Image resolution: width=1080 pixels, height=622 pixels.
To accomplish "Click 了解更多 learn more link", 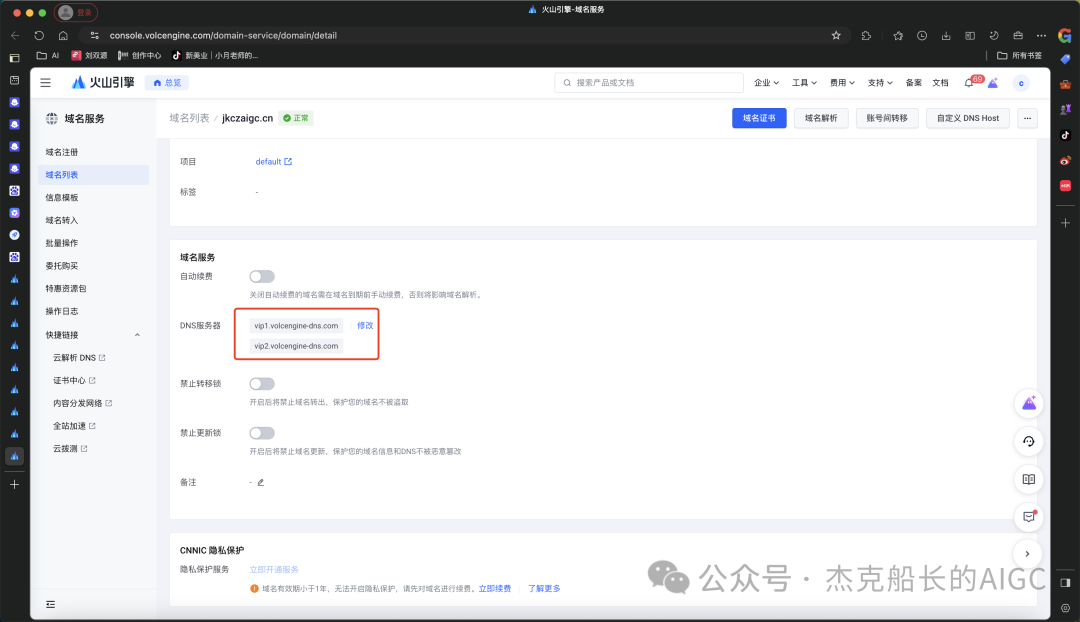I will [x=544, y=589].
